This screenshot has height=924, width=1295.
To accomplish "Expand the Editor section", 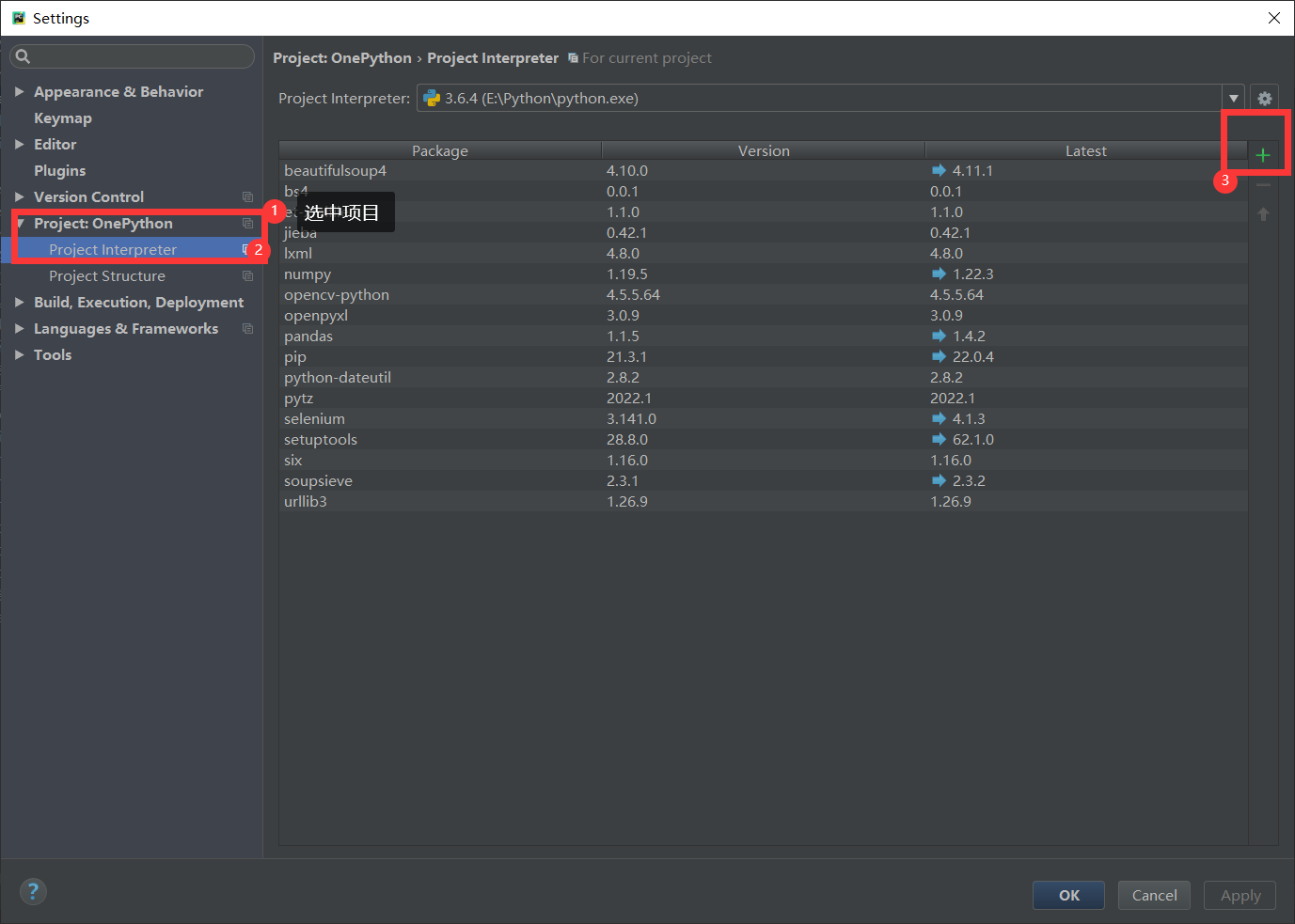I will tap(19, 144).
